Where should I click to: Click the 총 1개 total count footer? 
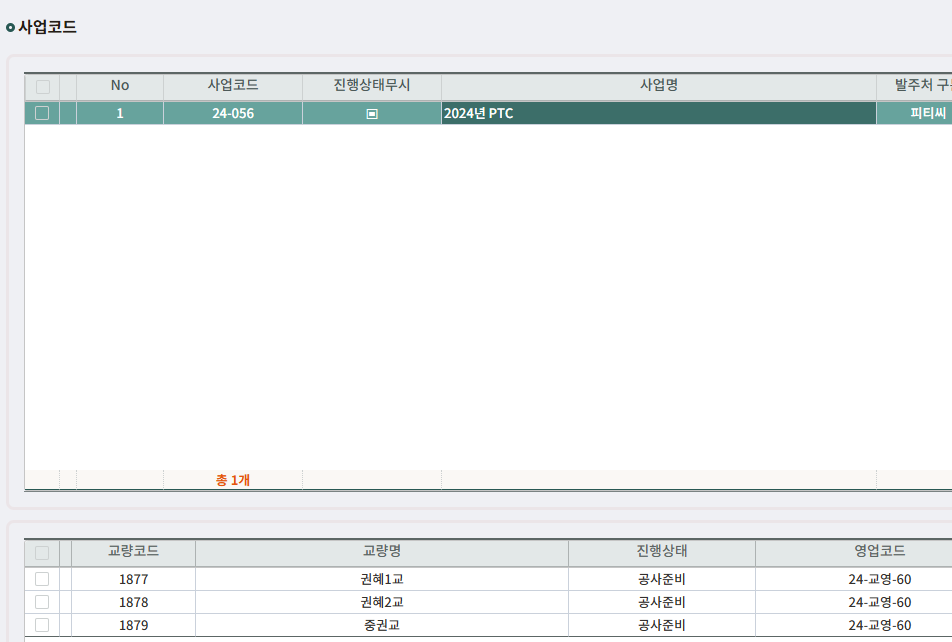[233, 480]
